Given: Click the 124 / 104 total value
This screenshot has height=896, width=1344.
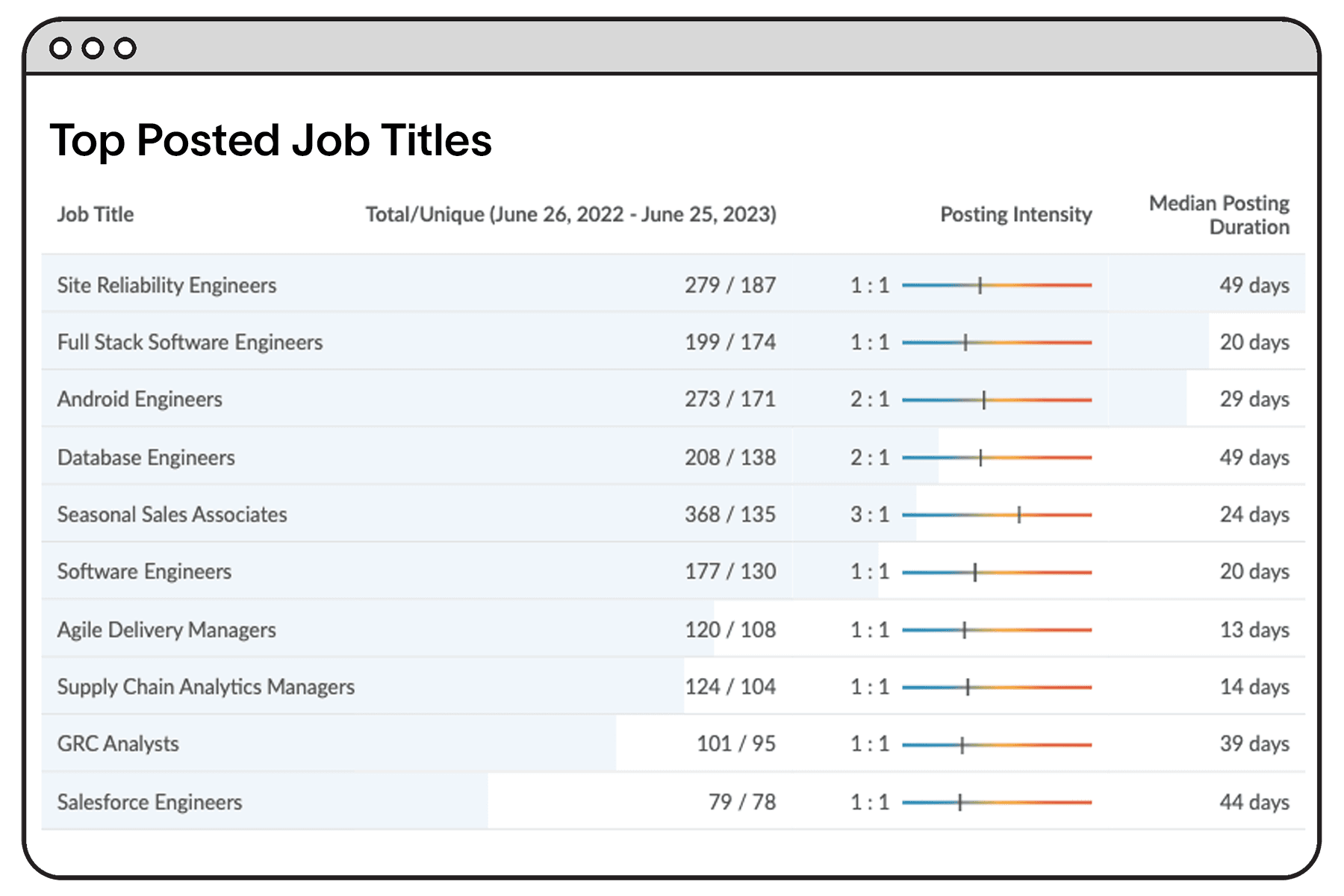Looking at the screenshot, I should (730, 687).
